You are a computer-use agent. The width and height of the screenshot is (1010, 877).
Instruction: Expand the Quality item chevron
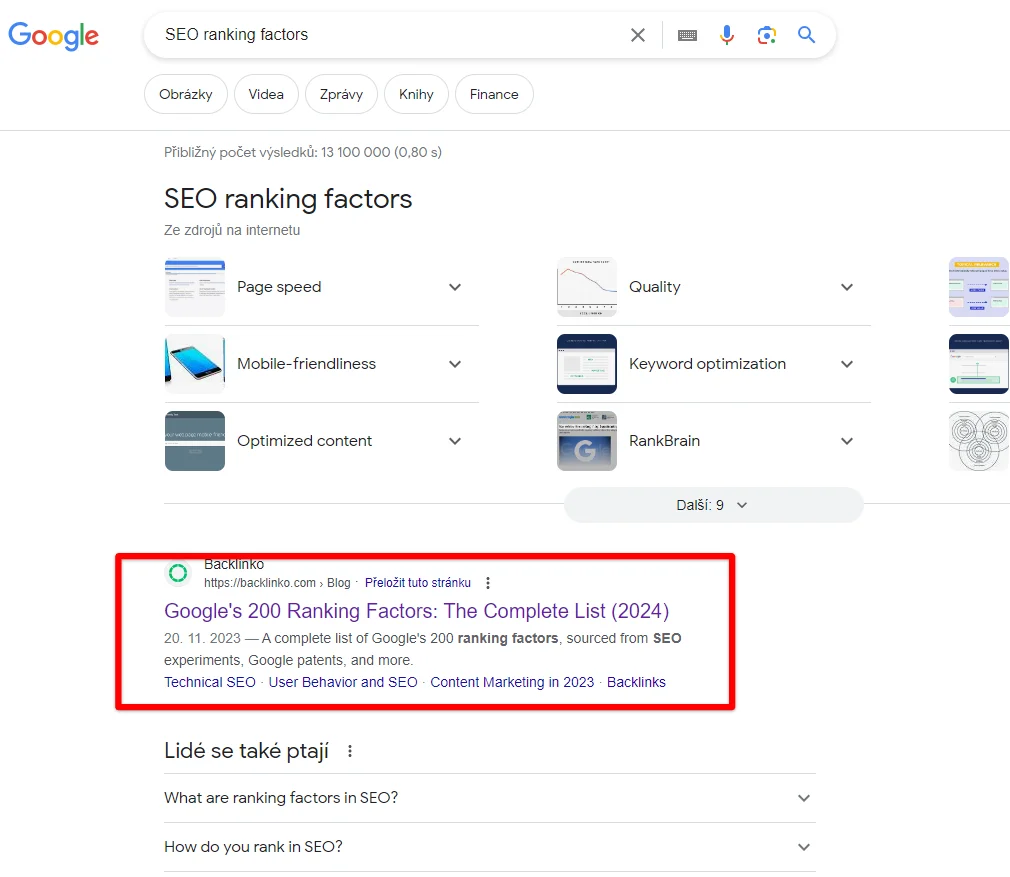(847, 287)
